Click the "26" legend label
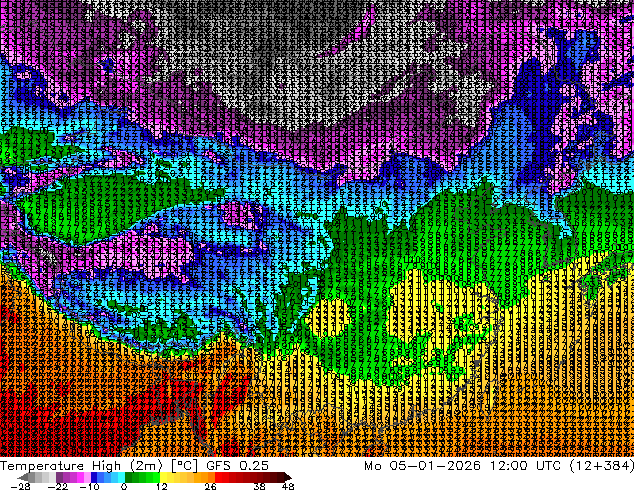The image size is (634, 490). [210, 486]
